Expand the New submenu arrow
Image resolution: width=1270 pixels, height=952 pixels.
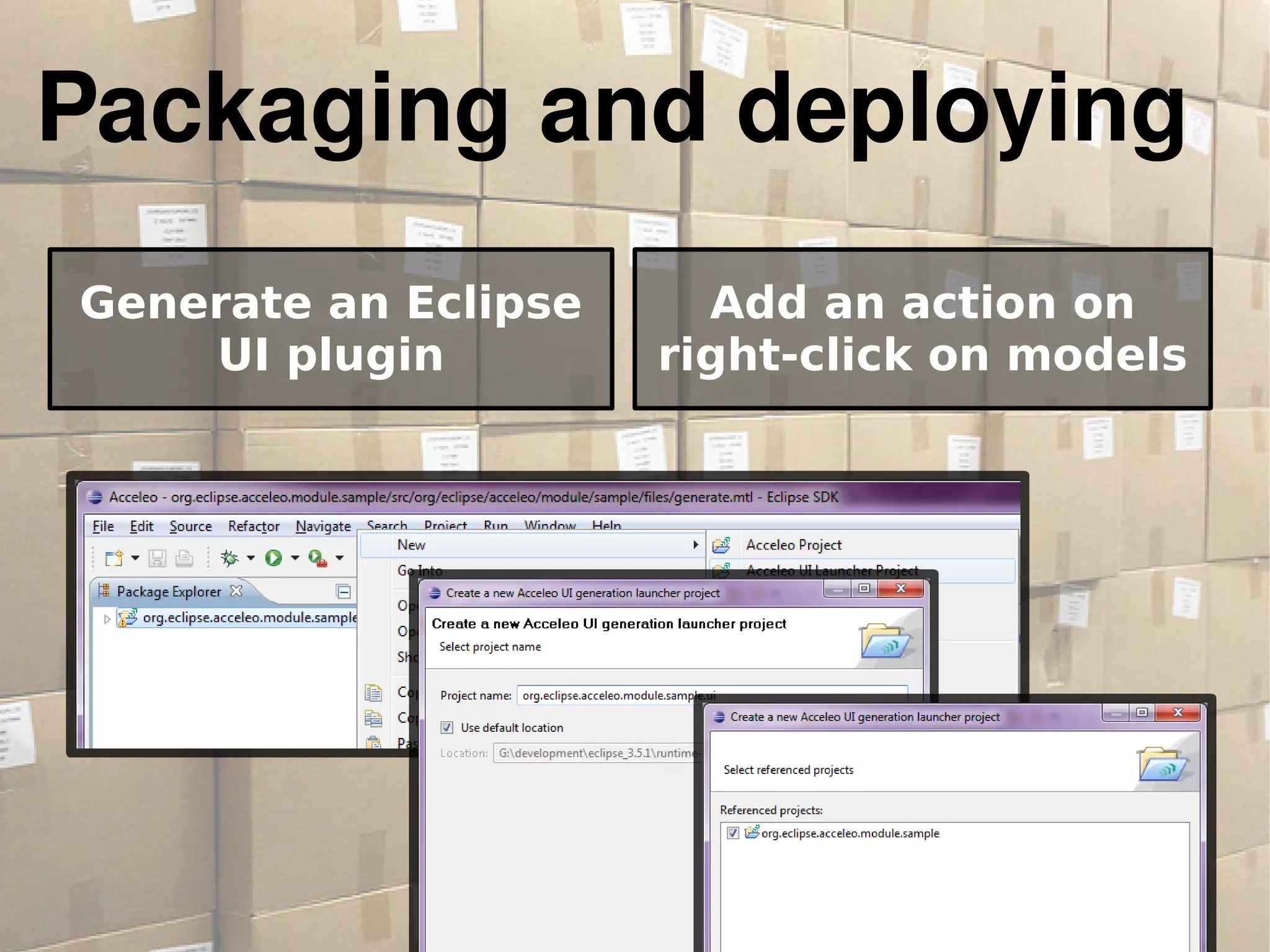[696, 545]
